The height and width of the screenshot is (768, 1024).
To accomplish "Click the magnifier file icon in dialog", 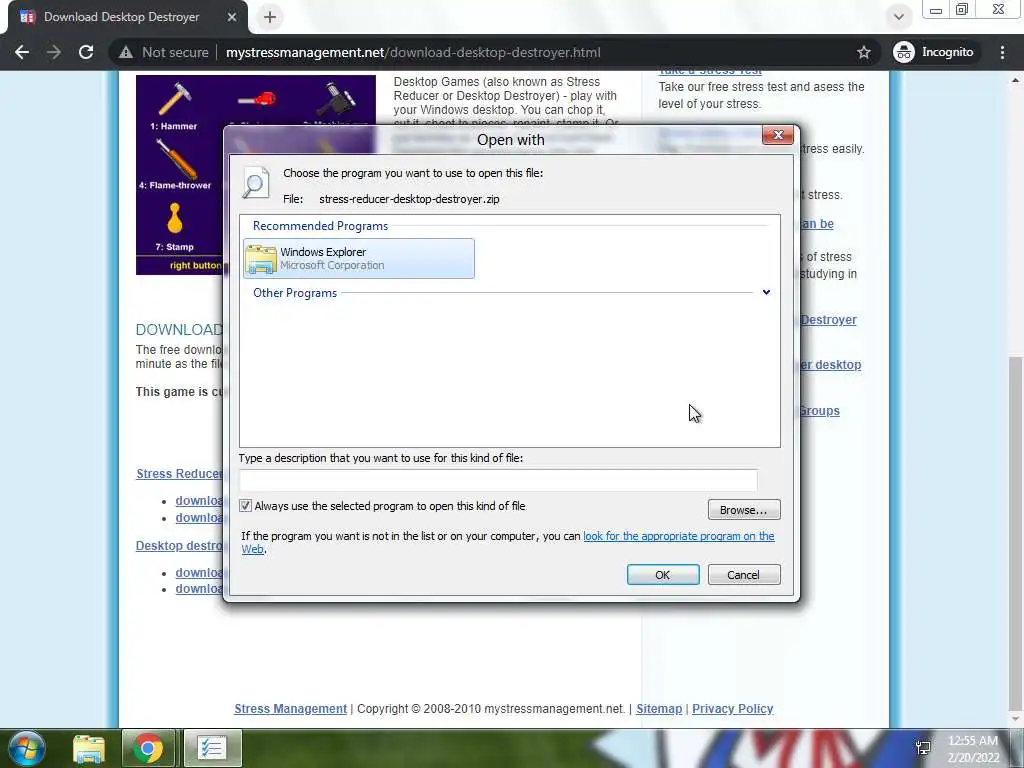I will click(256, 182).
